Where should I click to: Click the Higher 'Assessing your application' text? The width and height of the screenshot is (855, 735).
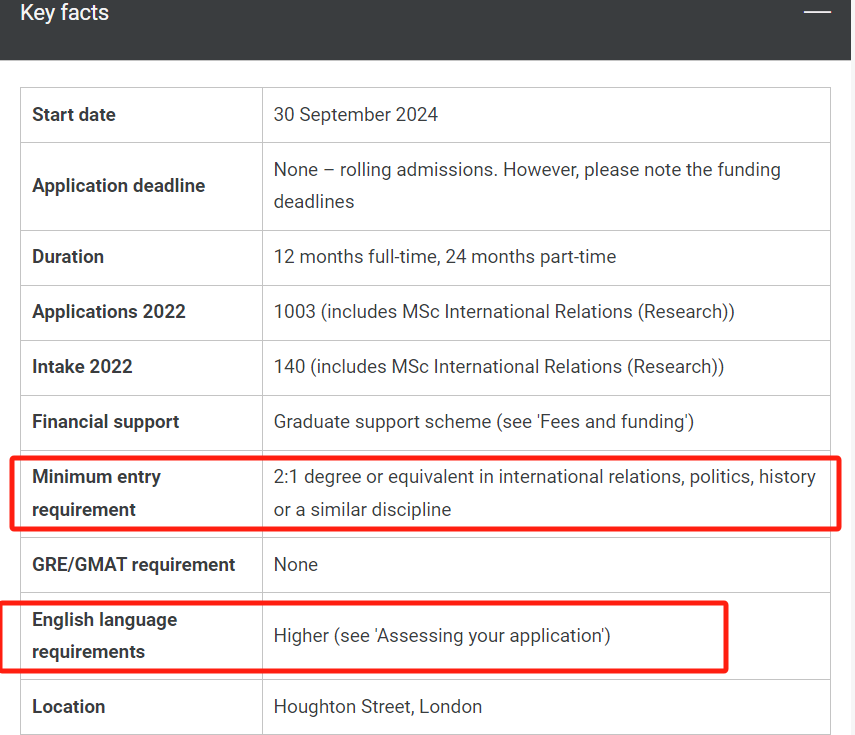[x=441, y=635]
